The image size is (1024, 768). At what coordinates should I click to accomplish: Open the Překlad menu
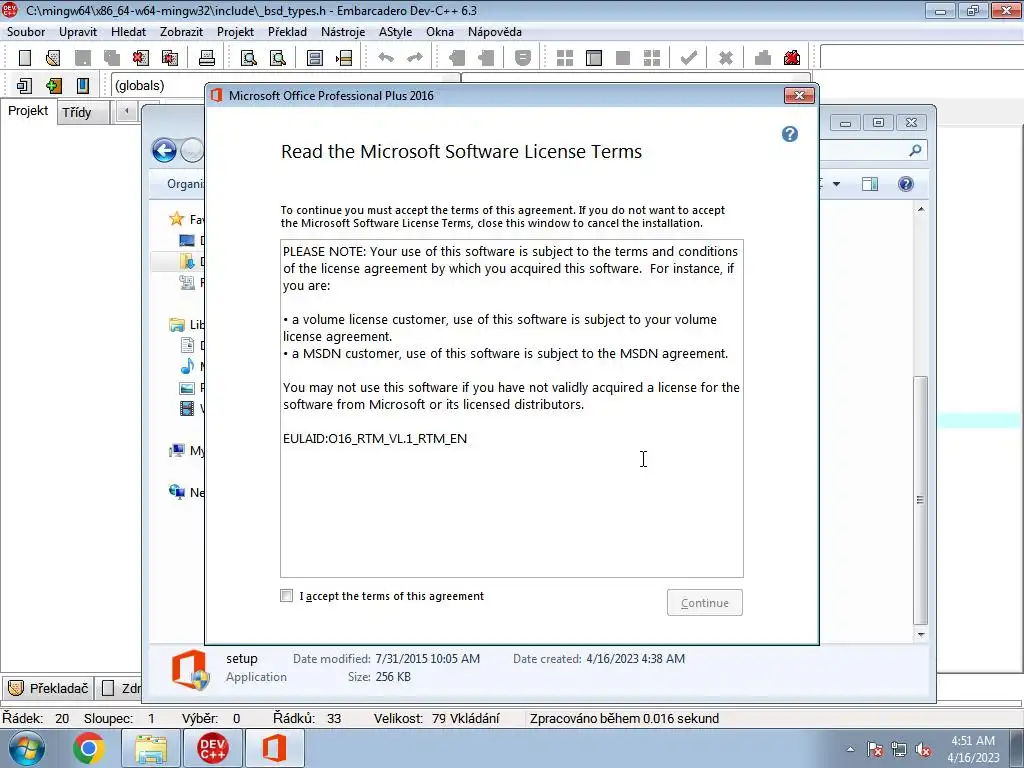287,32
